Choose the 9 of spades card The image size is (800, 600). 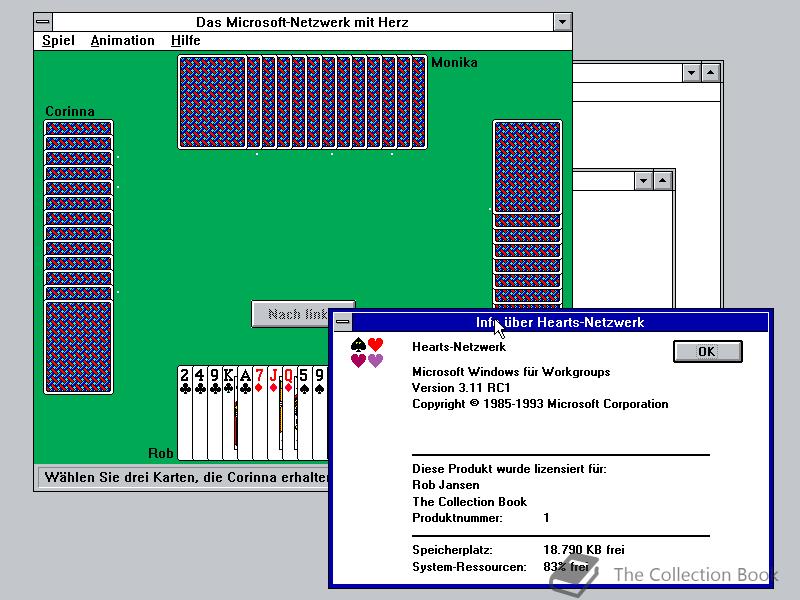320,412
